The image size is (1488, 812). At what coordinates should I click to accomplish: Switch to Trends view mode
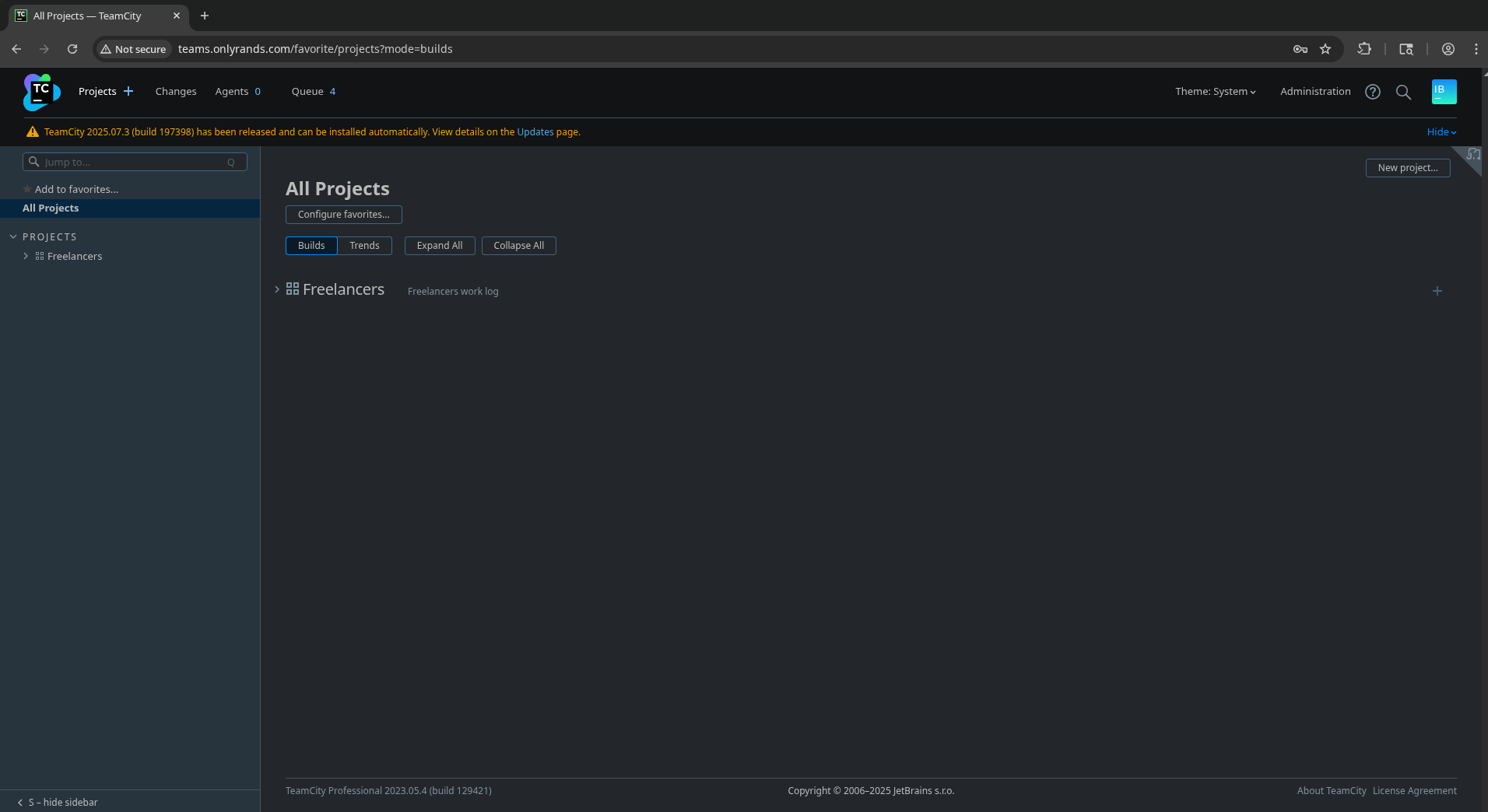click(x=364, y=246)
